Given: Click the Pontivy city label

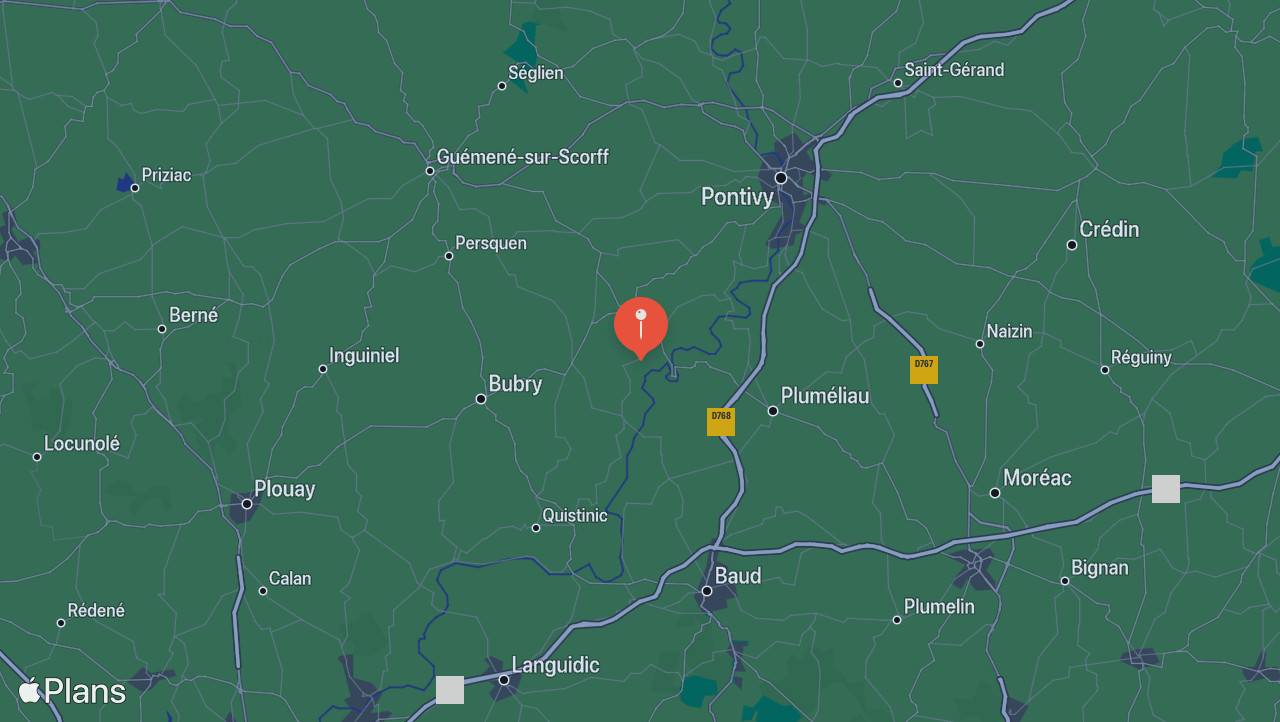Looking at the screenshot, I should click(737, 197).
